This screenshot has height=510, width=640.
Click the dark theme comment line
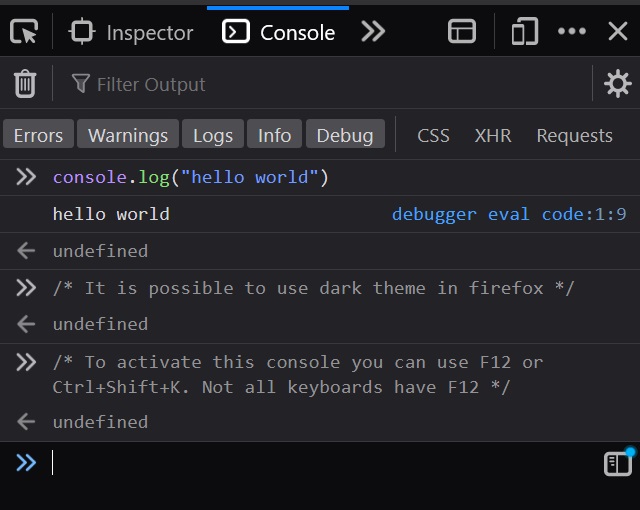click(x=313, y=288)
